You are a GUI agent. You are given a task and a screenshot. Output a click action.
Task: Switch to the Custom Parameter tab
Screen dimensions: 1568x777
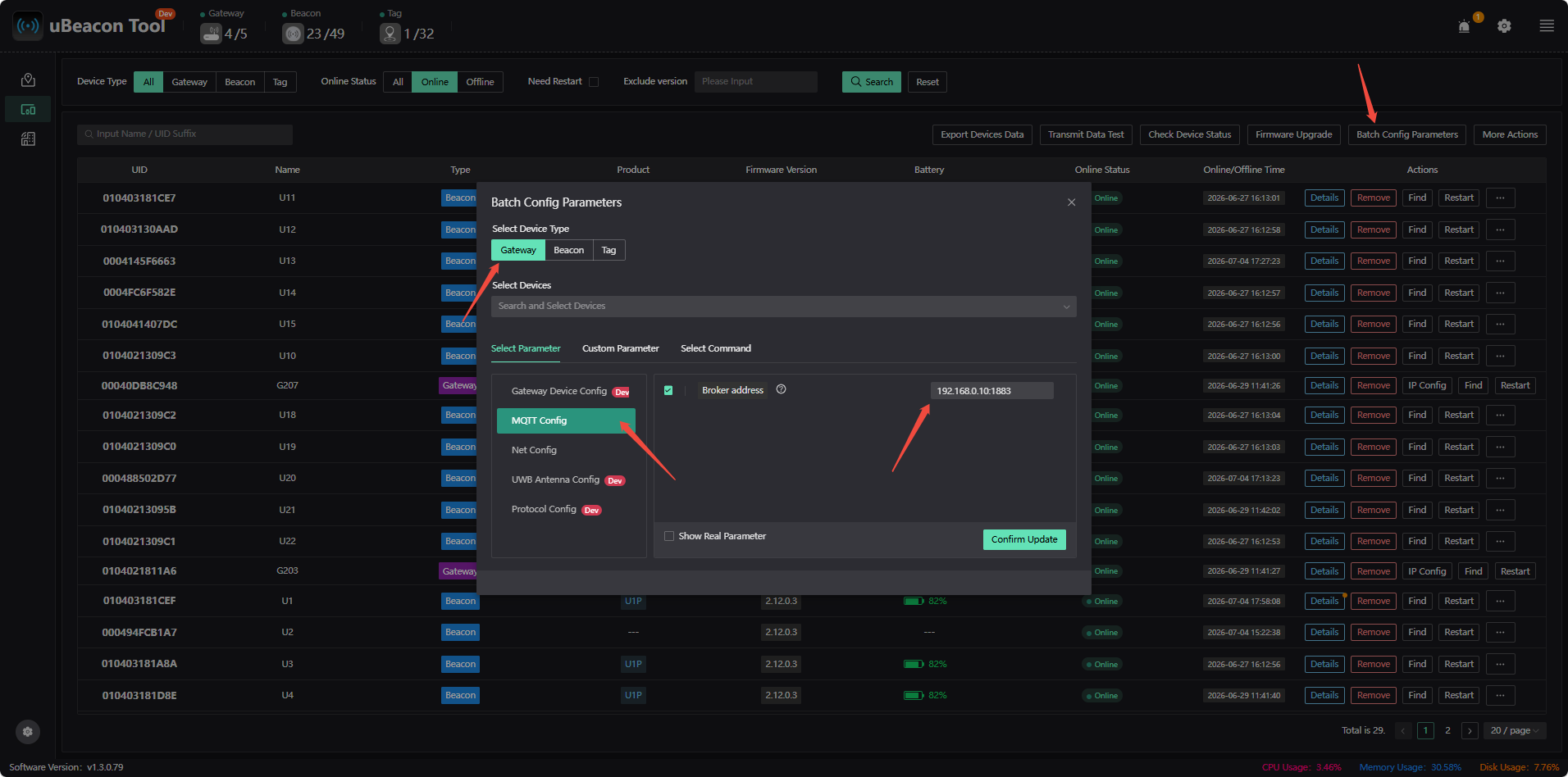[620, 348]
